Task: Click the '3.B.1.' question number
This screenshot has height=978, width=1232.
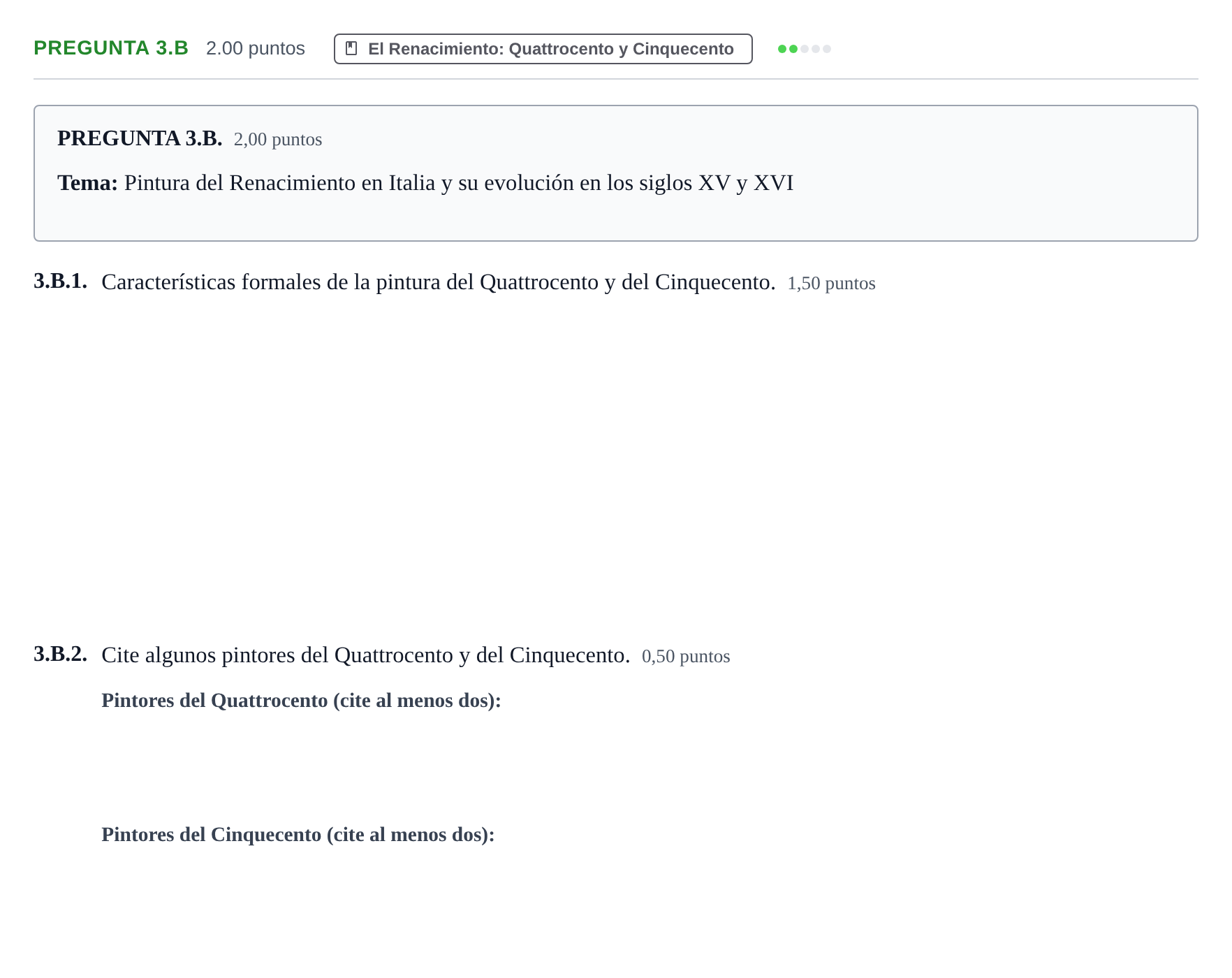Action: click(x=61, y=281)
